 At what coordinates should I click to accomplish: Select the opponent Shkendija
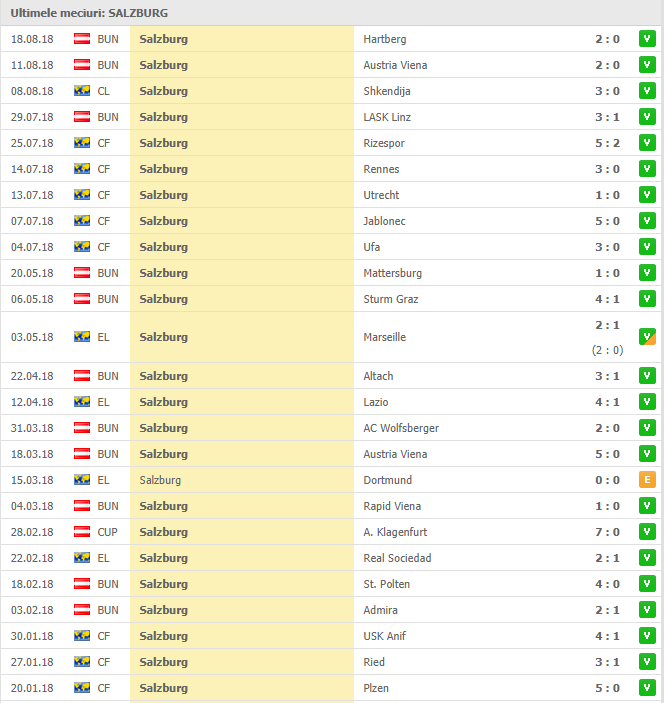point(386,91)
